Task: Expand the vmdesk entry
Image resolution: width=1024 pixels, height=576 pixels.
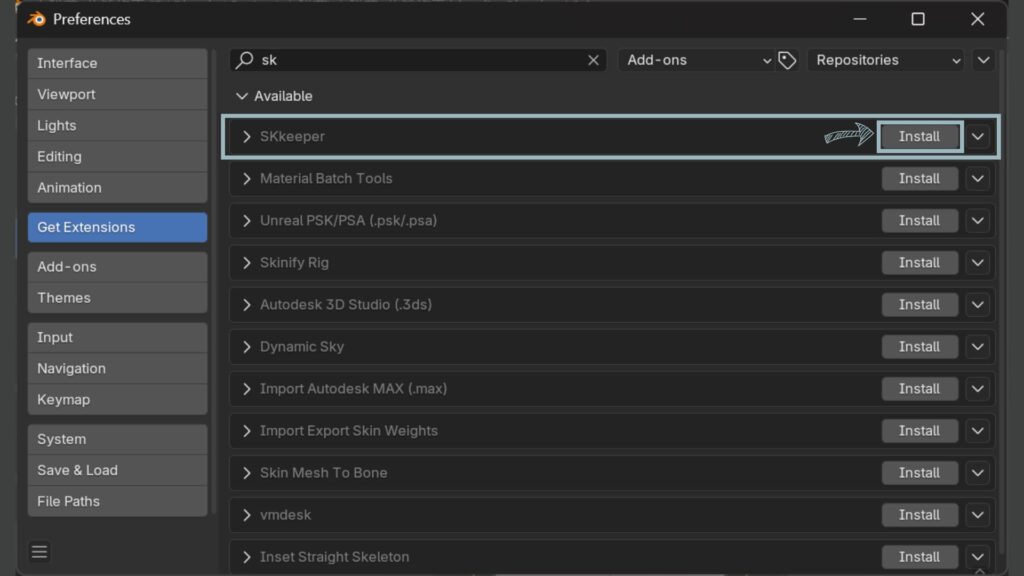Action: click(246, 515)
